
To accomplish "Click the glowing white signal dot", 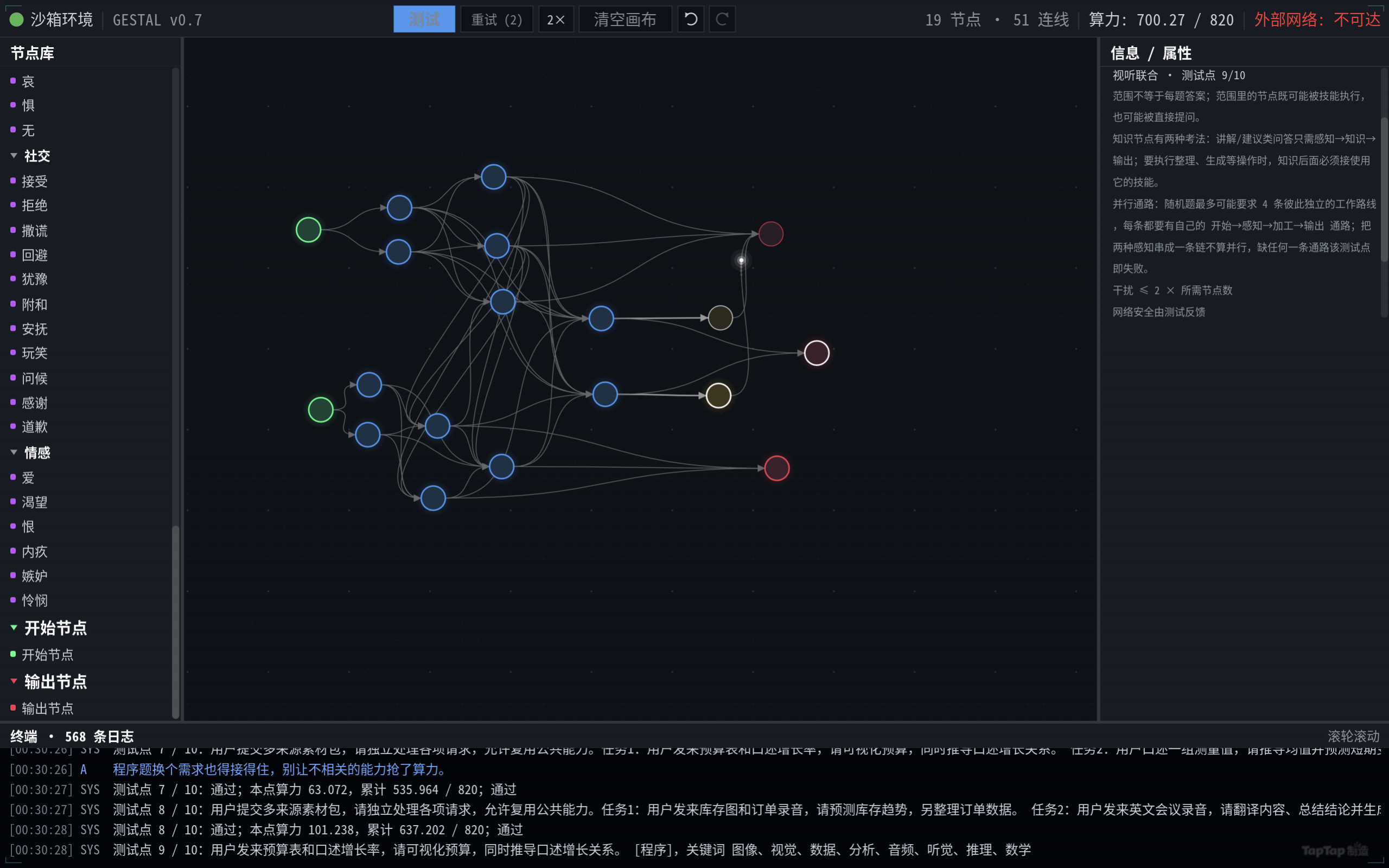I will [742, 260].
